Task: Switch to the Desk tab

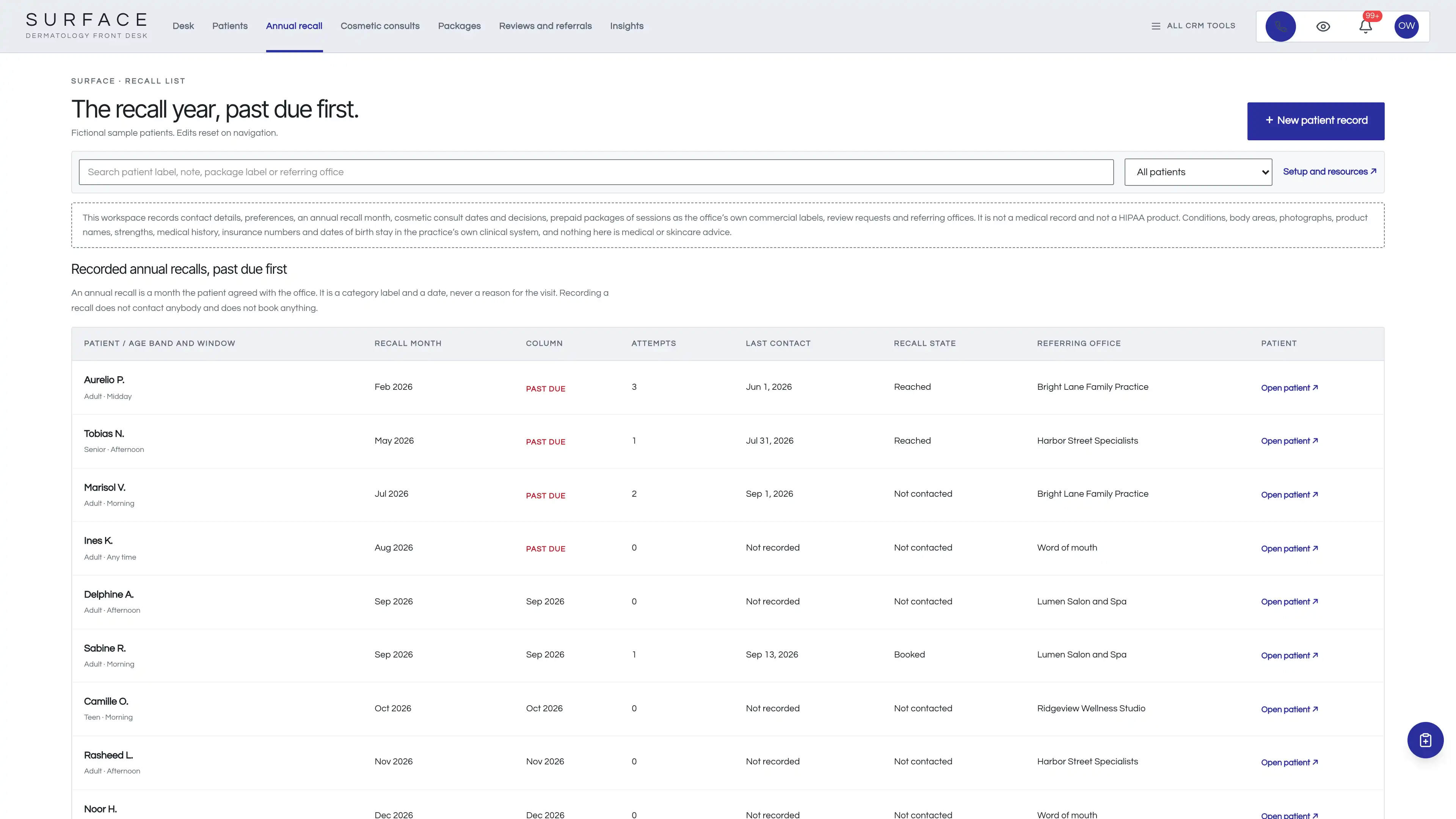Action: coord(183,26)
